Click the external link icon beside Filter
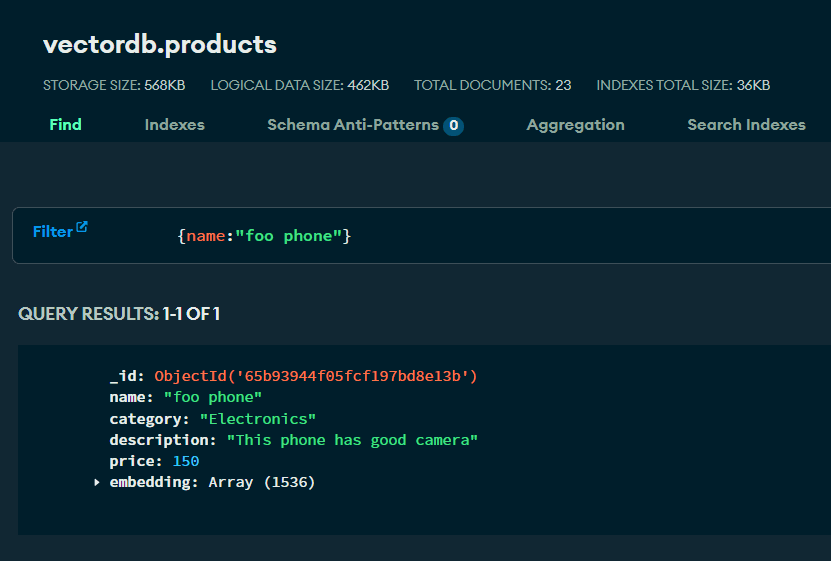This screenshot has height=561, width=831. [x=82, y=227]
